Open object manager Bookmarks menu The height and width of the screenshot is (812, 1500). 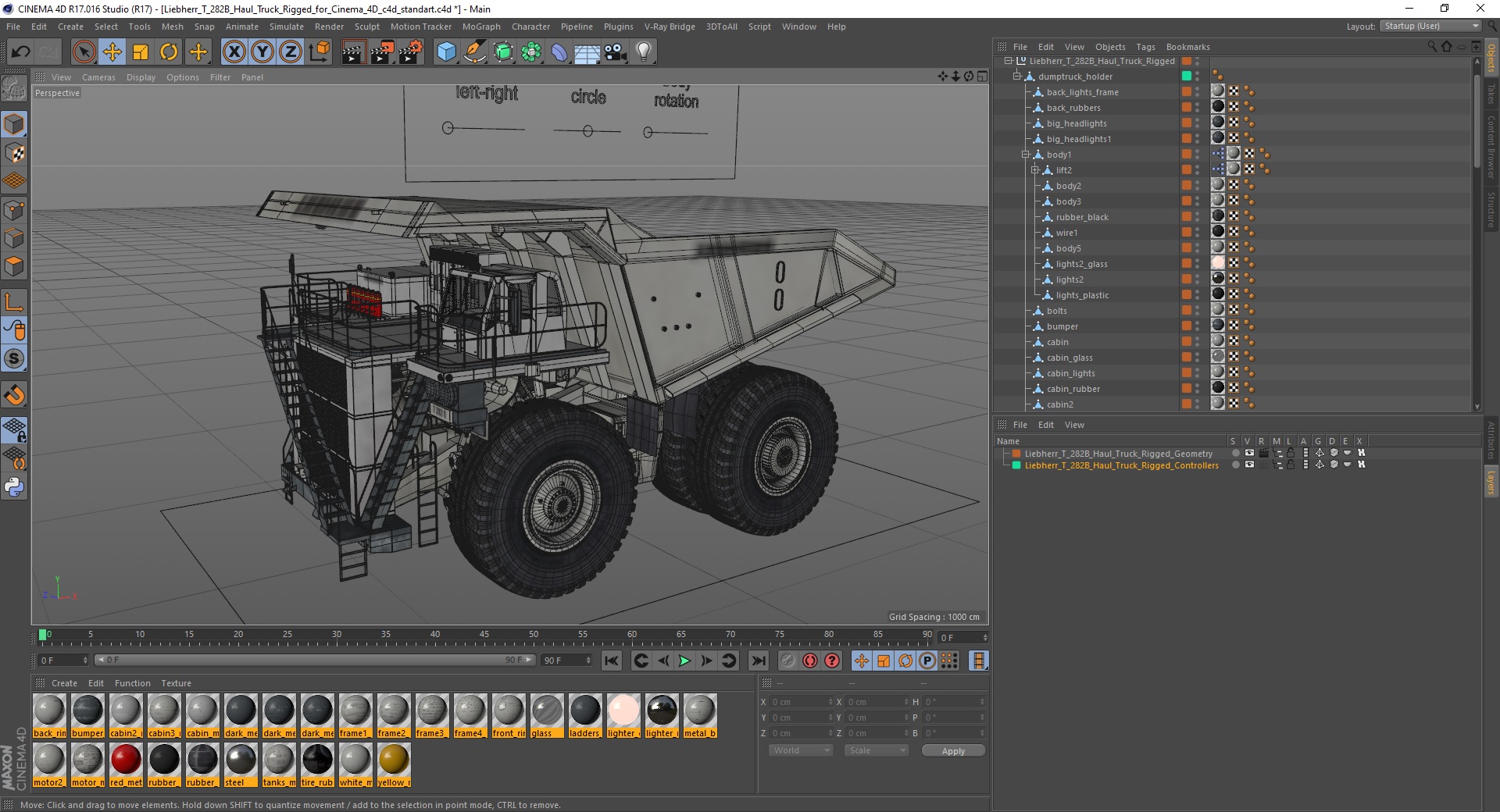1187,47
